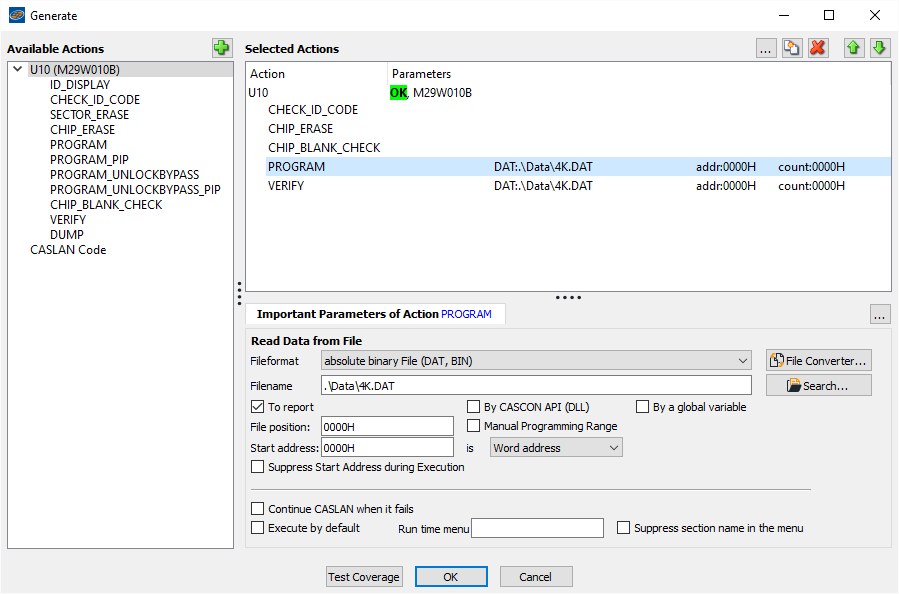This screenshot has height=594, width=899.
Task: Select CASLAN Code in Available Actions
Action: click(68, 250)
